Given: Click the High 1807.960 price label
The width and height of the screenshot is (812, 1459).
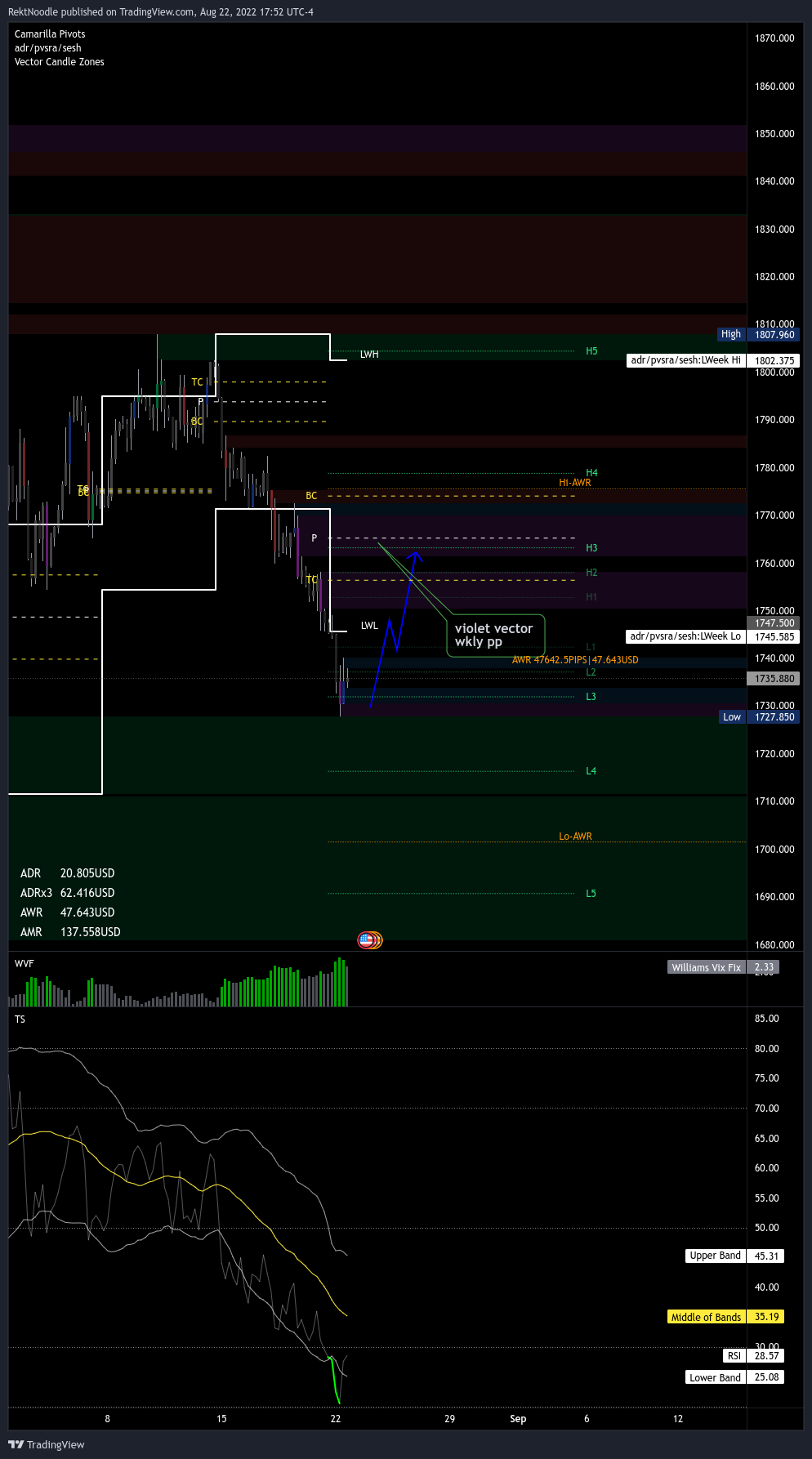Looking at the screenshot, I should pos(757,334).
